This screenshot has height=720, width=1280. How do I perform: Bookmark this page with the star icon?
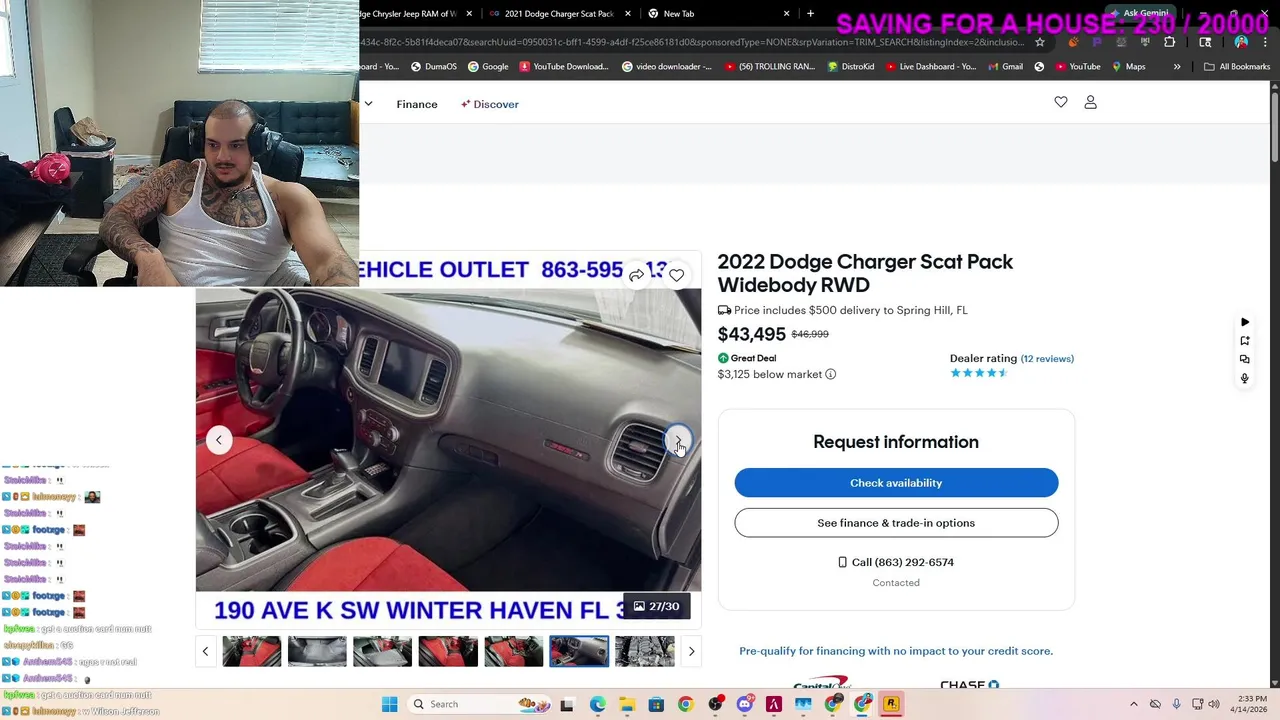point(1040,42)
